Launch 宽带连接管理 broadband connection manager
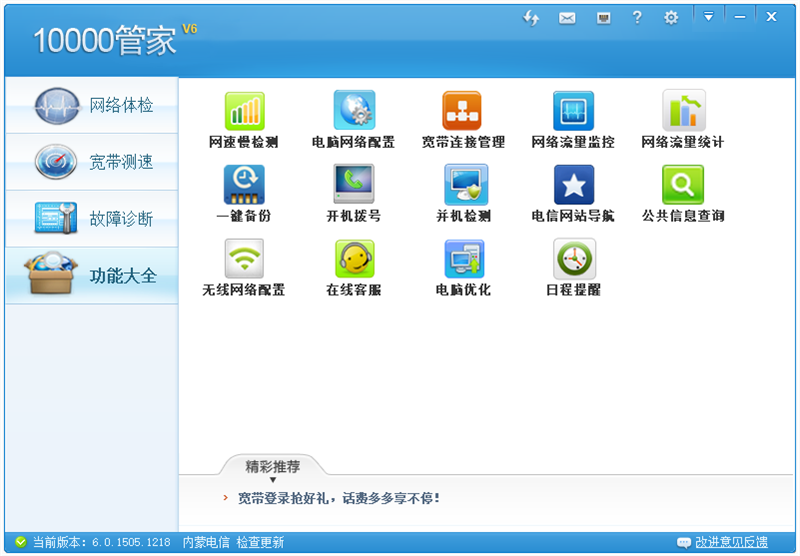Viewport: 800px width, 556px height. click(x=463, y=120)
